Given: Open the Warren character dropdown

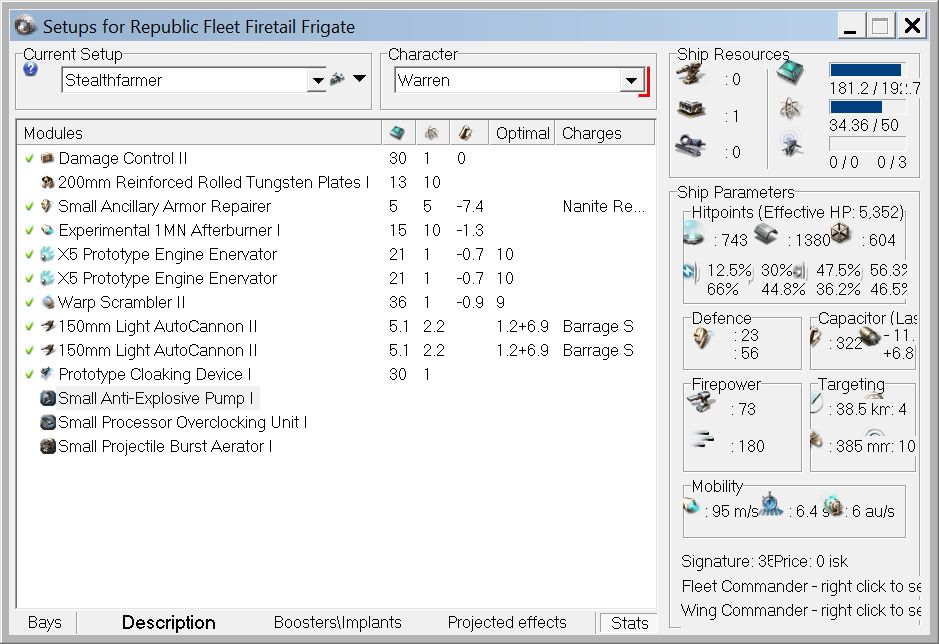Looking at the screenshot, I should coord(631,80).
